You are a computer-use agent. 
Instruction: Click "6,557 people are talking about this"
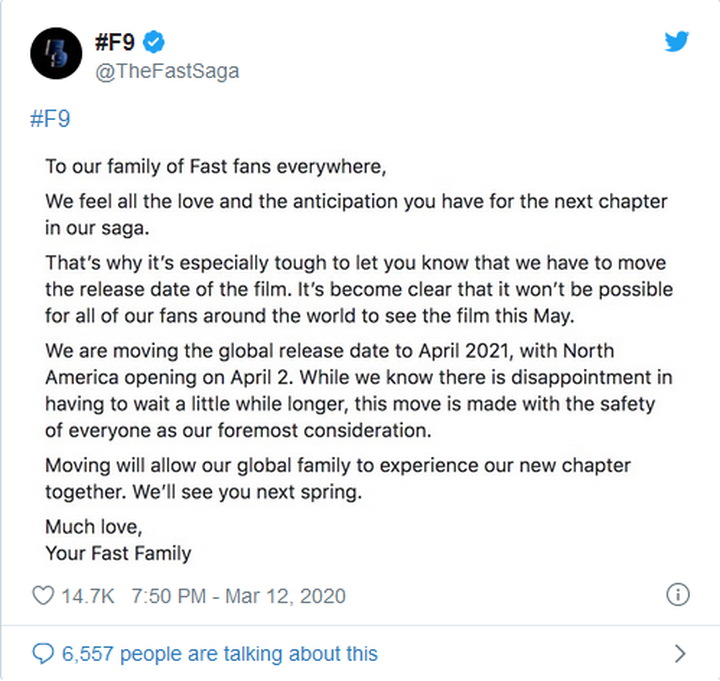click(x=220, y=654)
